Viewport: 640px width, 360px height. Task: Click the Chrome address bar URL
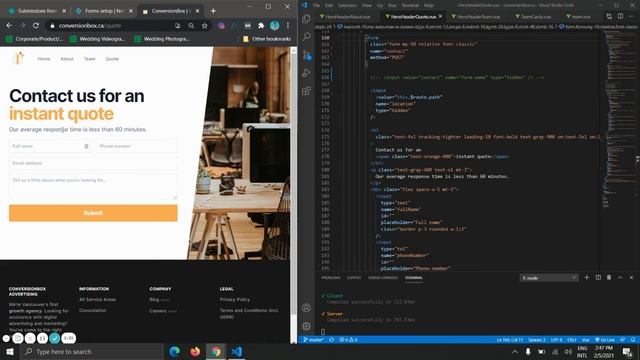click(x=90, y=26)
